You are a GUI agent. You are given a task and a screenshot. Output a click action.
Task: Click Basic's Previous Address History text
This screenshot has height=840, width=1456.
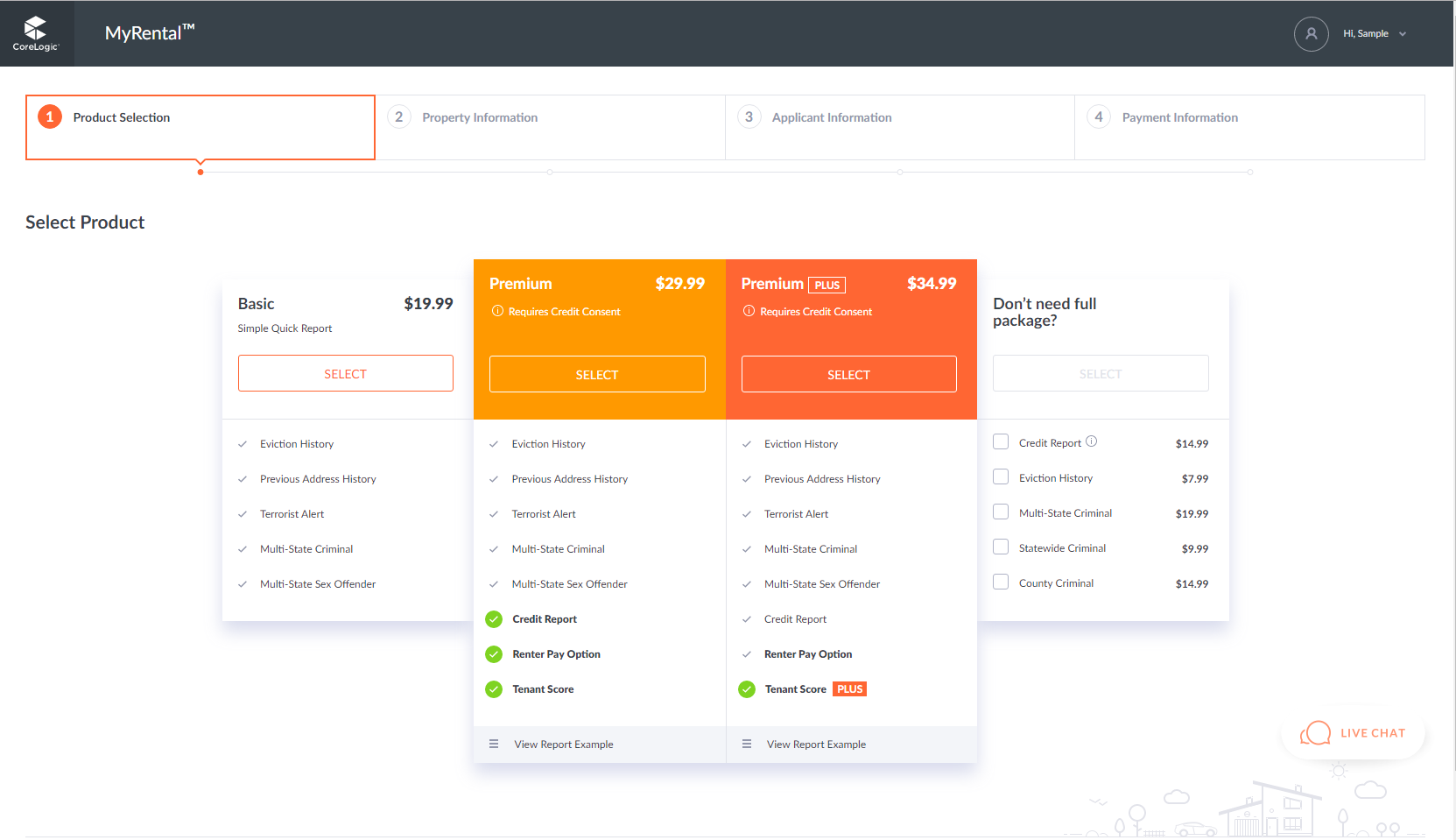click(x=318, y=479)
